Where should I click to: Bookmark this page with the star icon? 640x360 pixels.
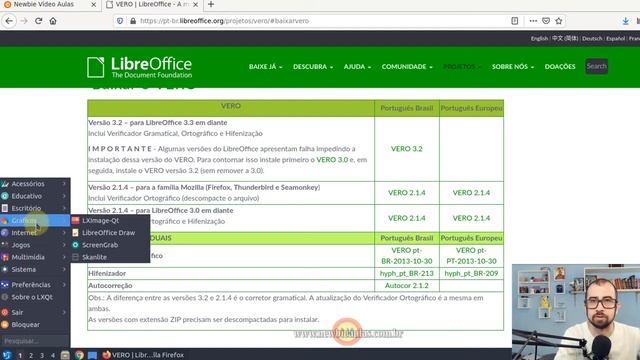(559, 21)
